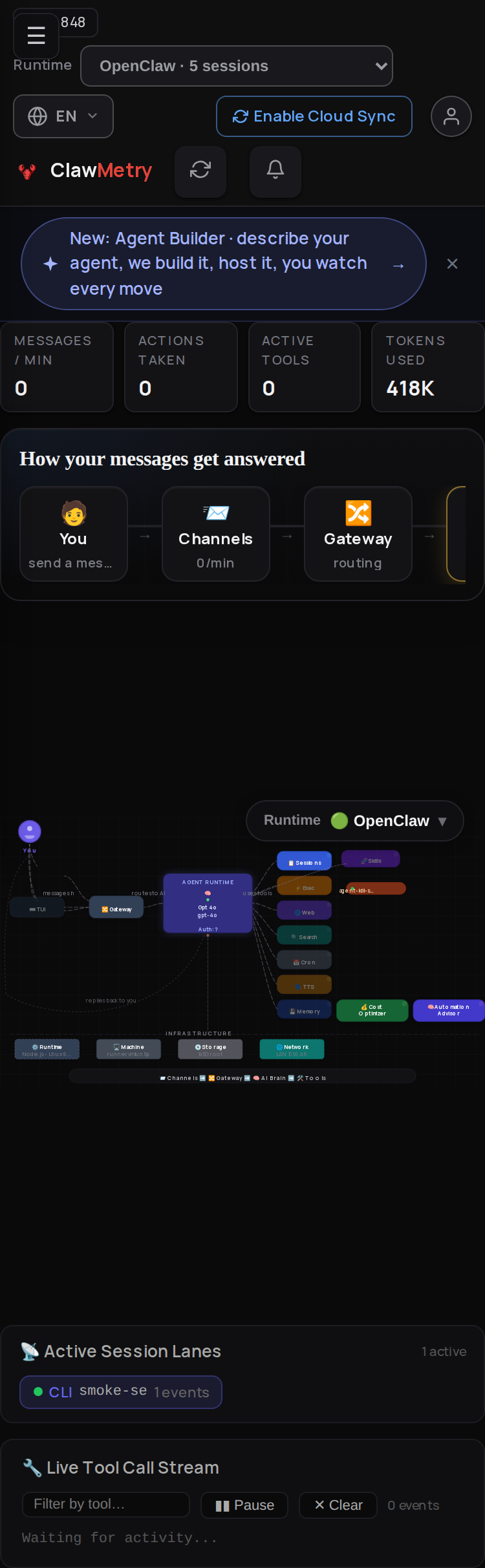The image size is (485, 1568).
Task: Pause the live tool call stream
Action: point(244,1505)
